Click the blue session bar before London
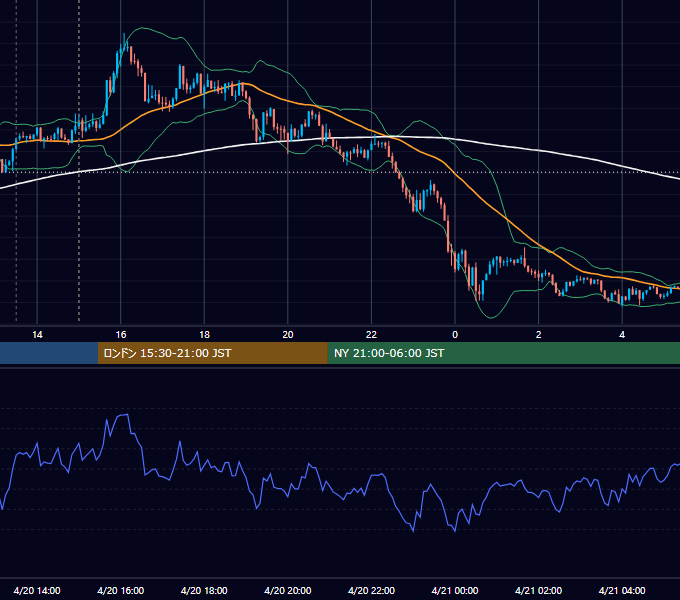Viewport: 680px width, 600px height. click(x=49, y=353)
